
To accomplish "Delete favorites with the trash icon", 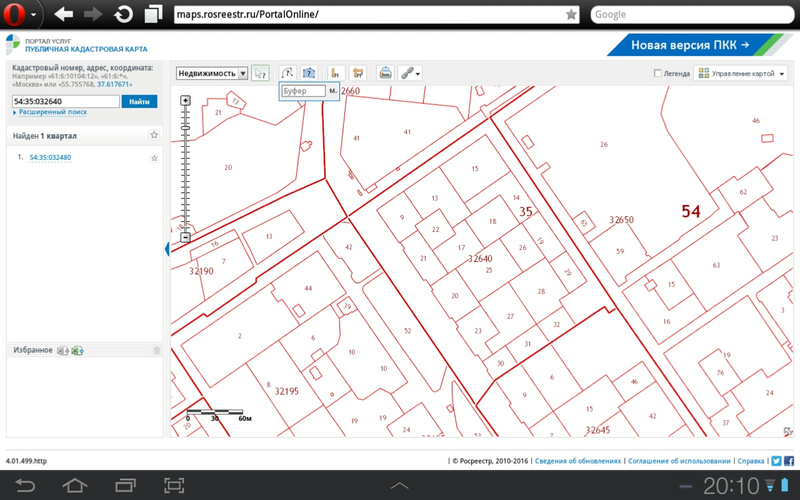I will click(x=157, y=351).
